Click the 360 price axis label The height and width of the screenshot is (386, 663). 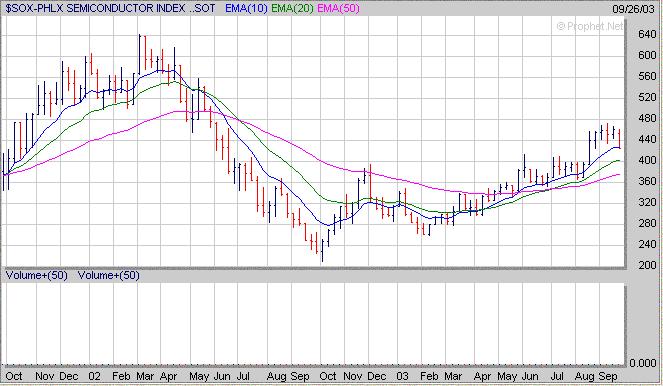[x=647, y=181]
